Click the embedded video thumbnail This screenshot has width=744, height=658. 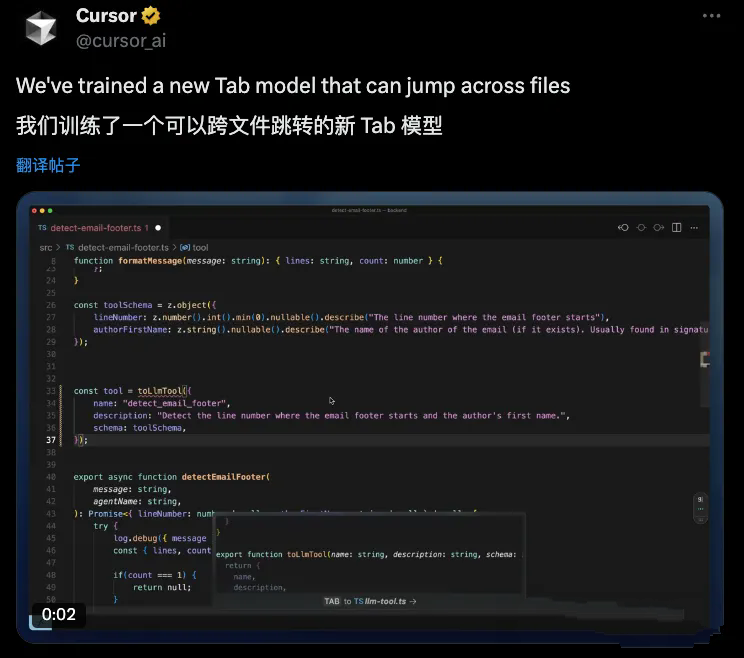click(369, 417)
